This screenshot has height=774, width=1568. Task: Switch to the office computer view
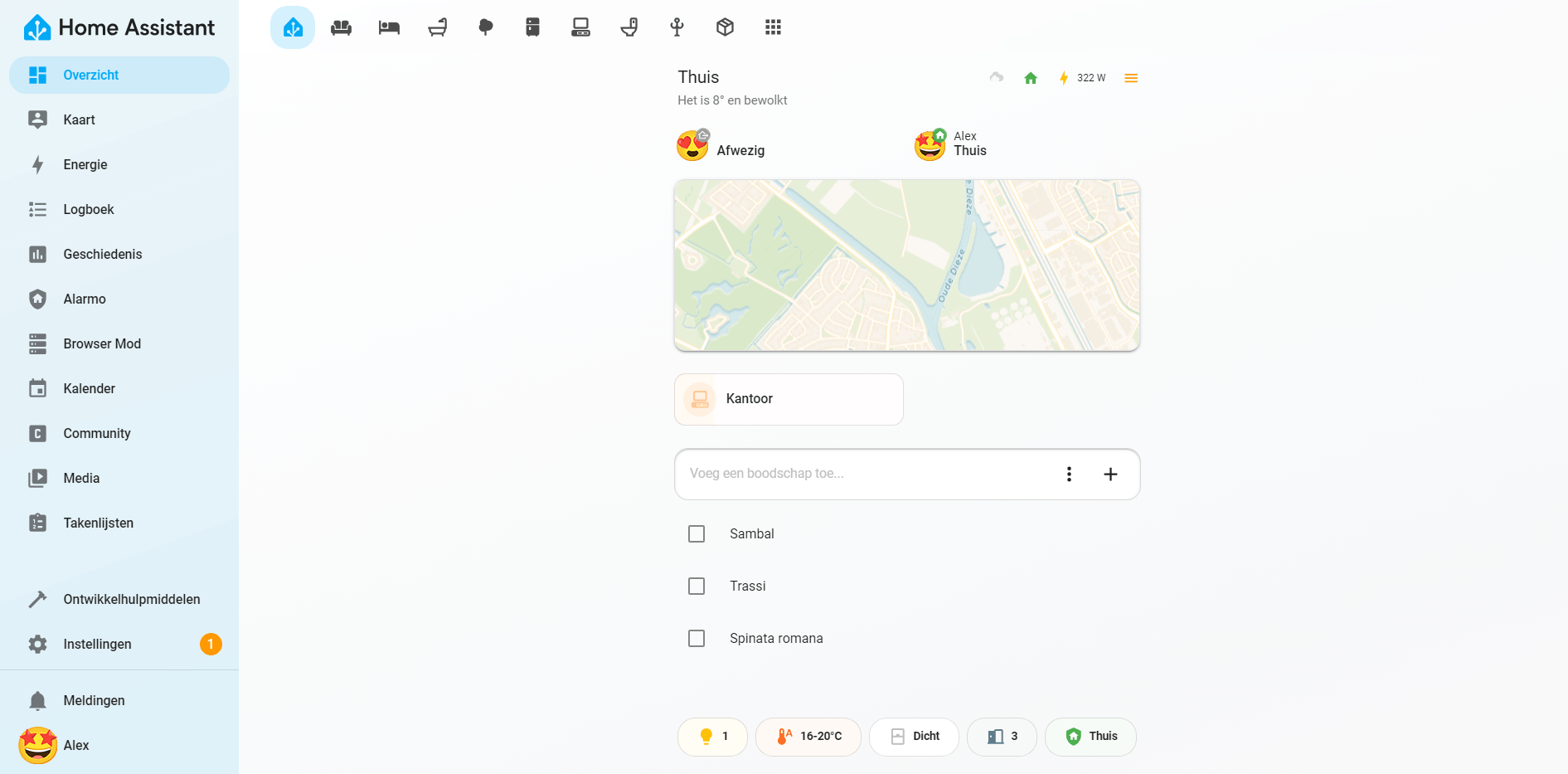click(581, 27)
